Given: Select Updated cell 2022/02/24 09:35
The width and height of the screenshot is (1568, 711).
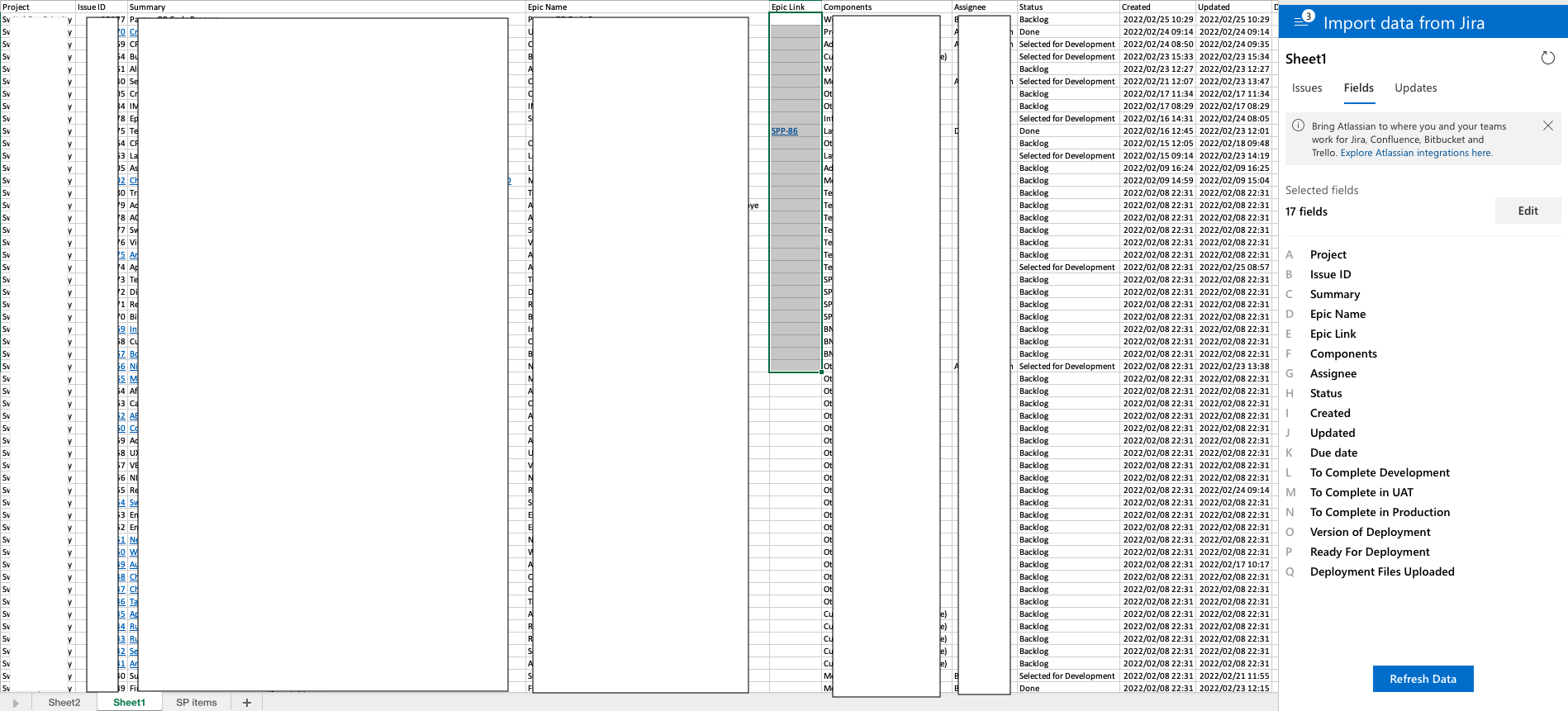Looking at the screenshot, I should [x=1234, y=44].
